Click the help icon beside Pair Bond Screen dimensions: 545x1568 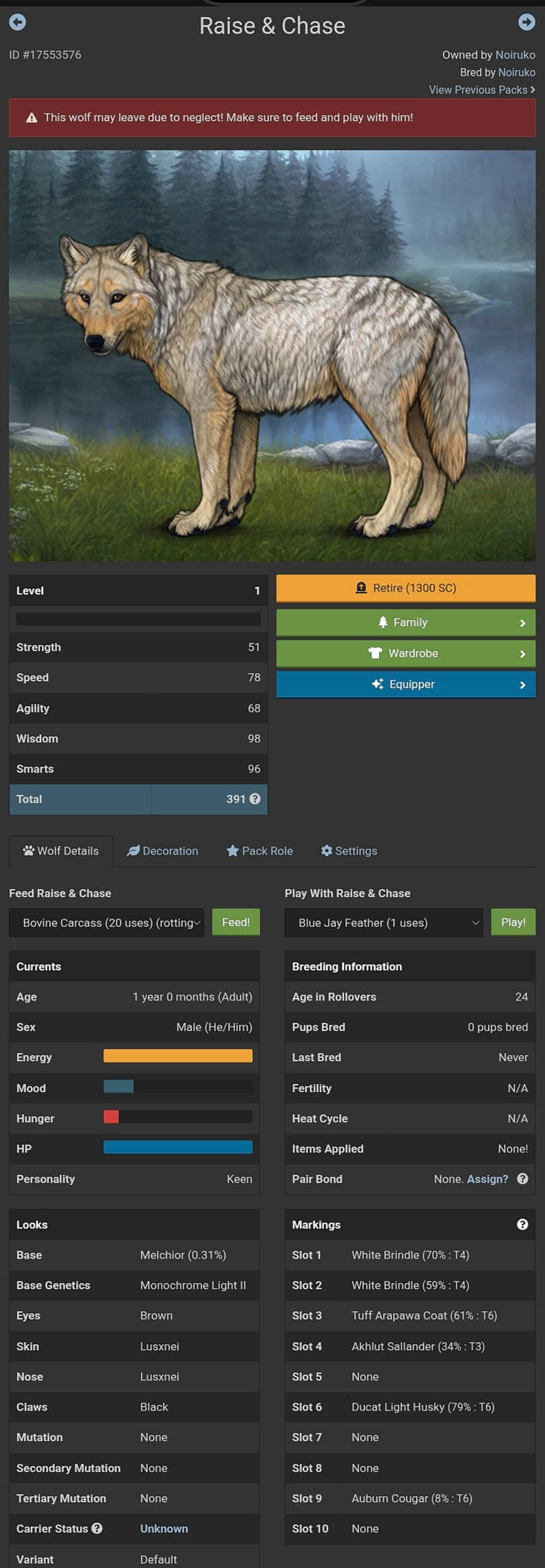click(x=522, y=1179)
